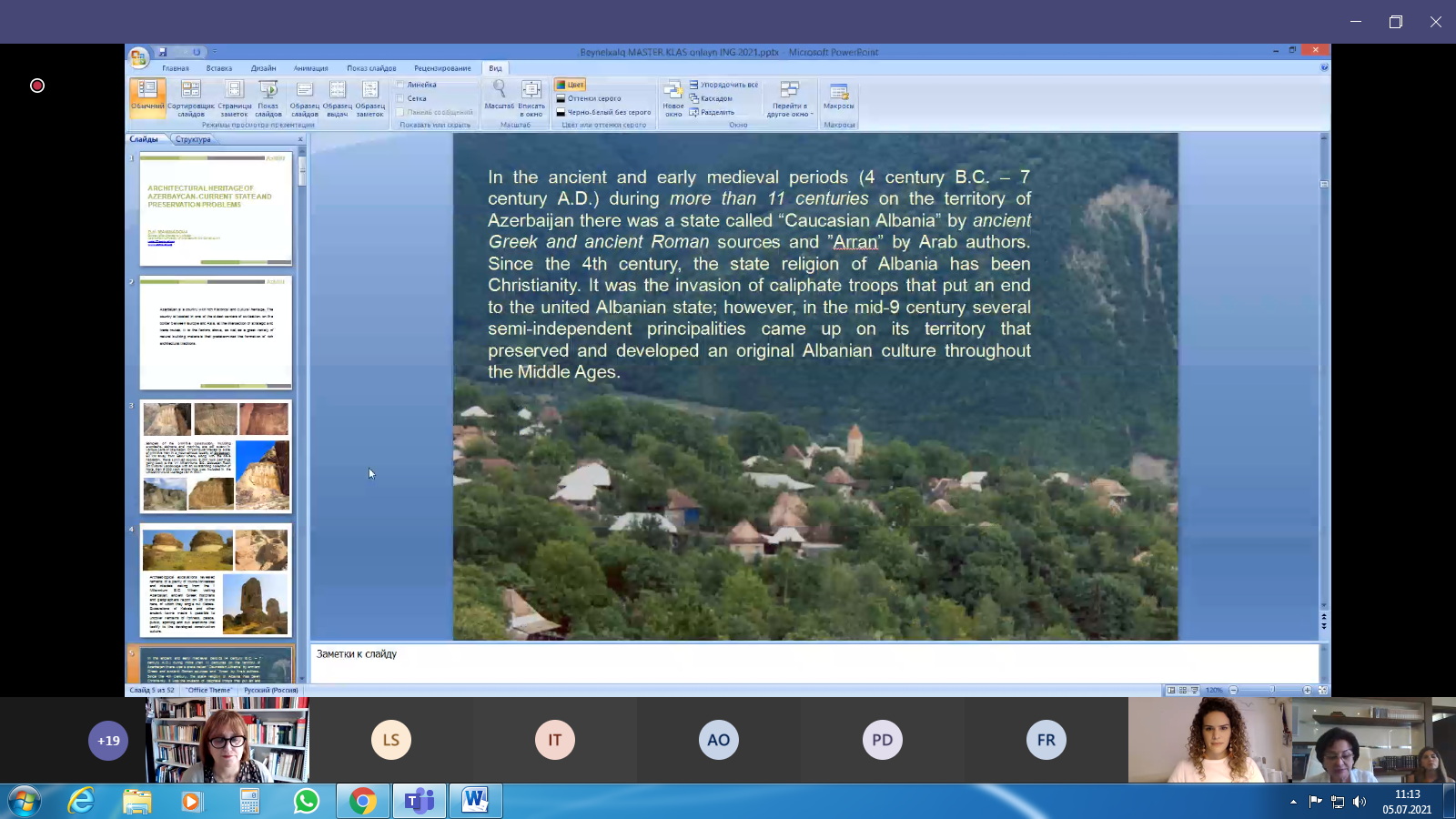Click fit slide to window icon
Screen dimensions: 1456x819
[1322, 690]
